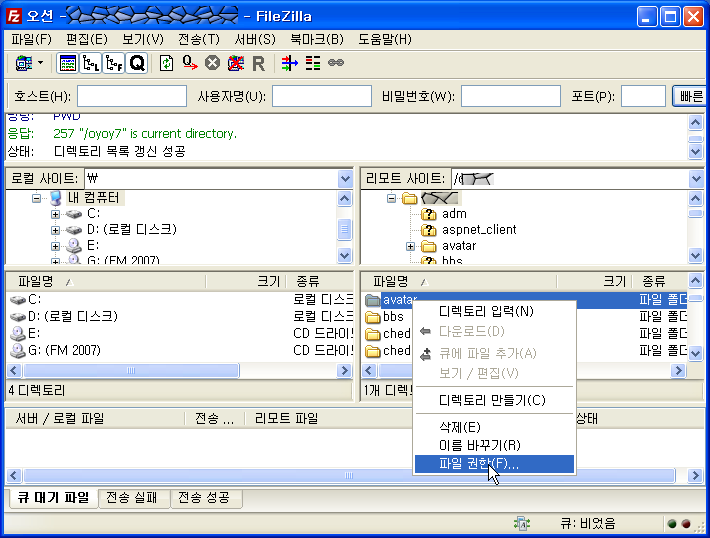The height and width of the screenshot is (538, 710).
Task: Click the 비밀번호(W) input field
Action: click(511, 96)
